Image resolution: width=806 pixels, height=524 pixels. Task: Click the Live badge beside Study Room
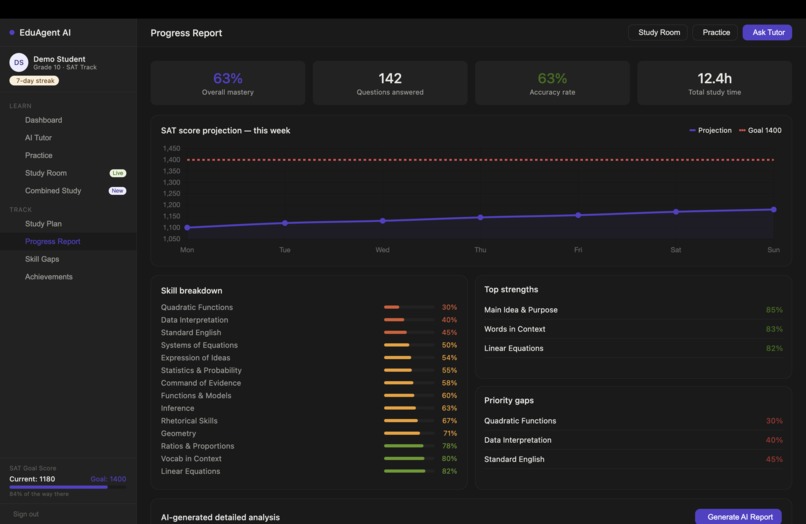click(x=118, y=173)
